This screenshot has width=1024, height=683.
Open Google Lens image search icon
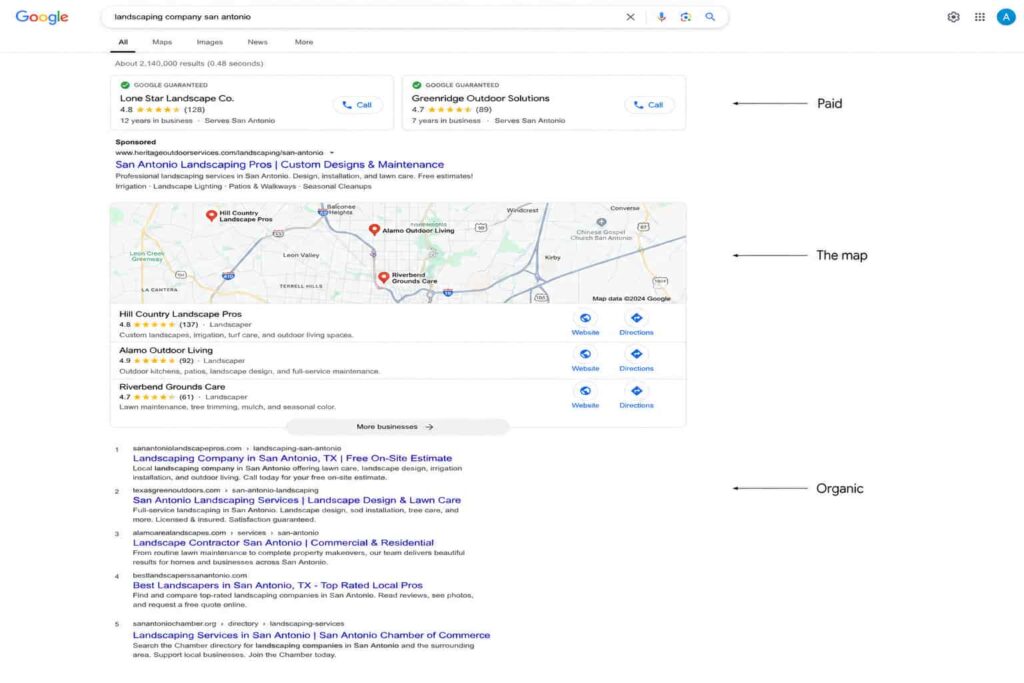pos(685,17)
